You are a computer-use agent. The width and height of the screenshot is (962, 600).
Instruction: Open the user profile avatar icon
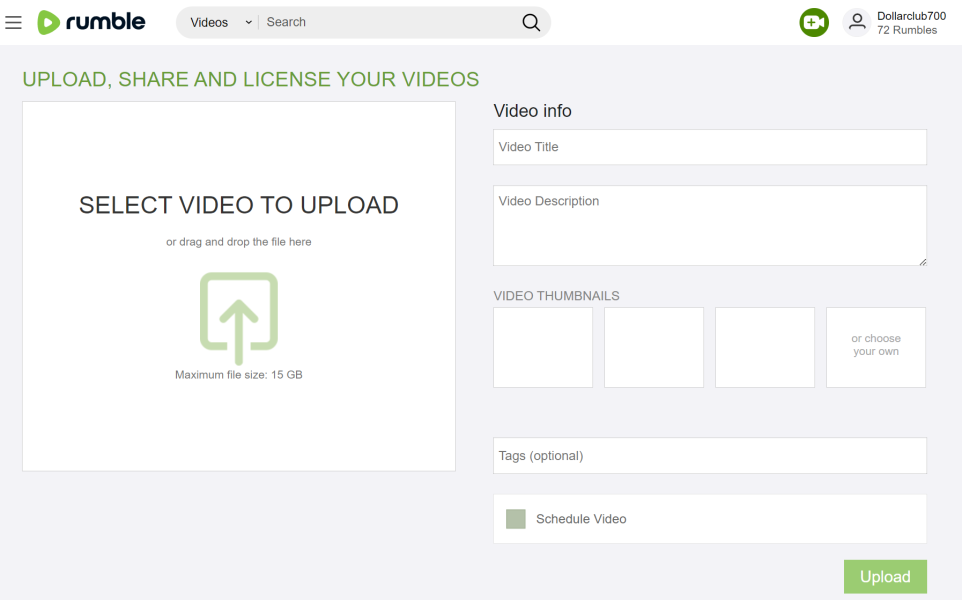point(857,23)
